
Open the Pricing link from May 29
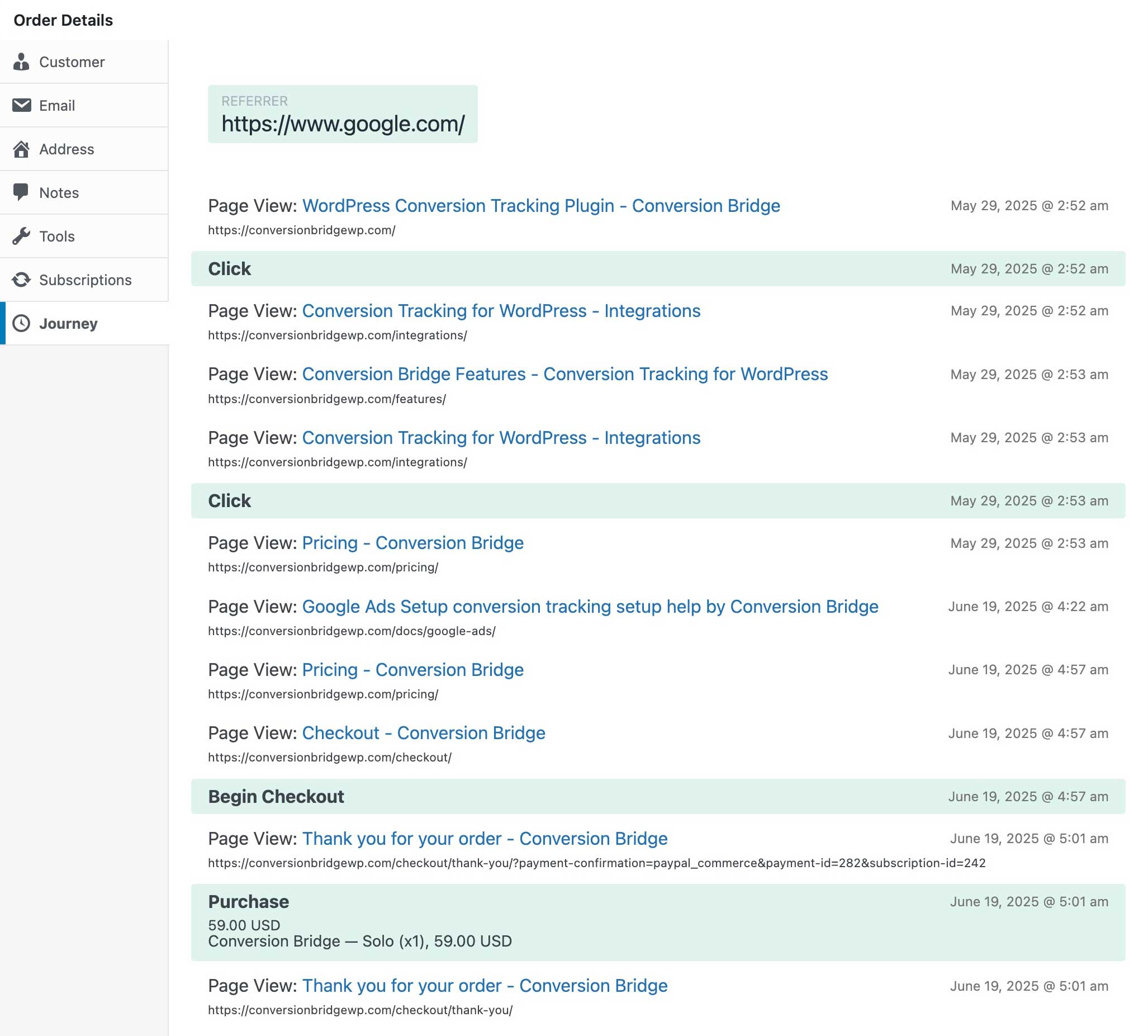412,543
